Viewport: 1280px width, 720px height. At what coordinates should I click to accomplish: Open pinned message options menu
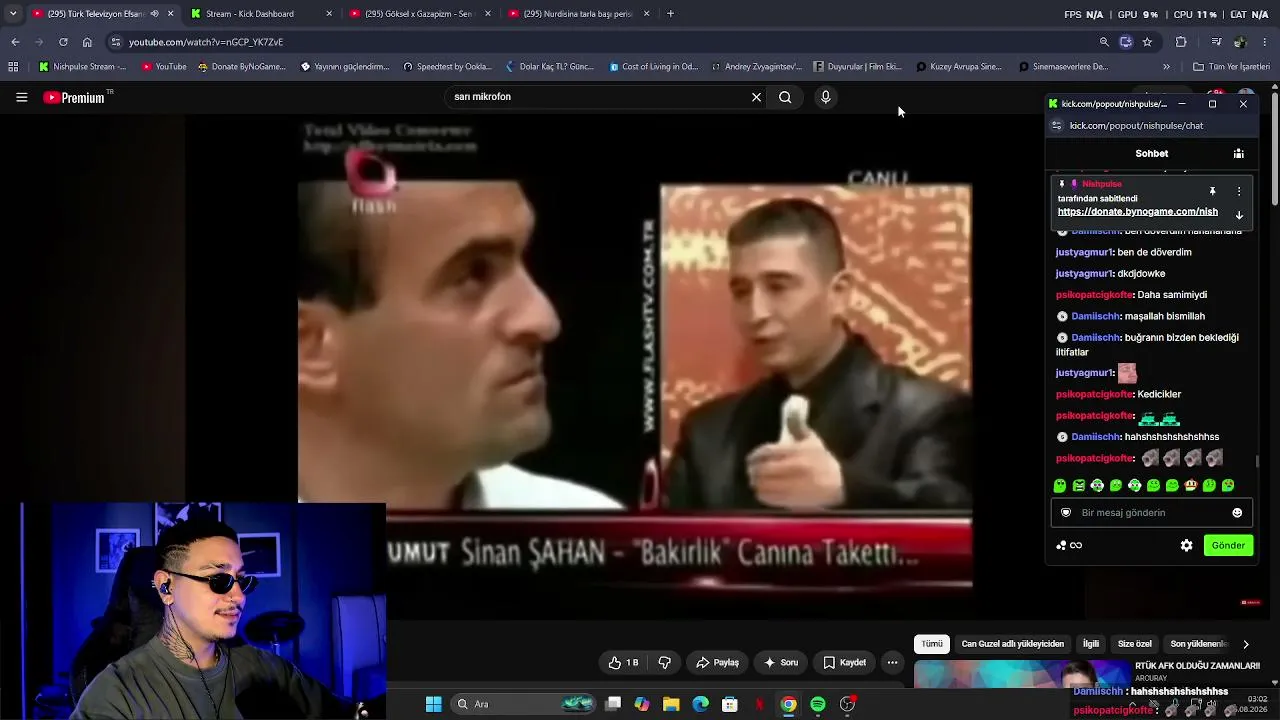1238,191
